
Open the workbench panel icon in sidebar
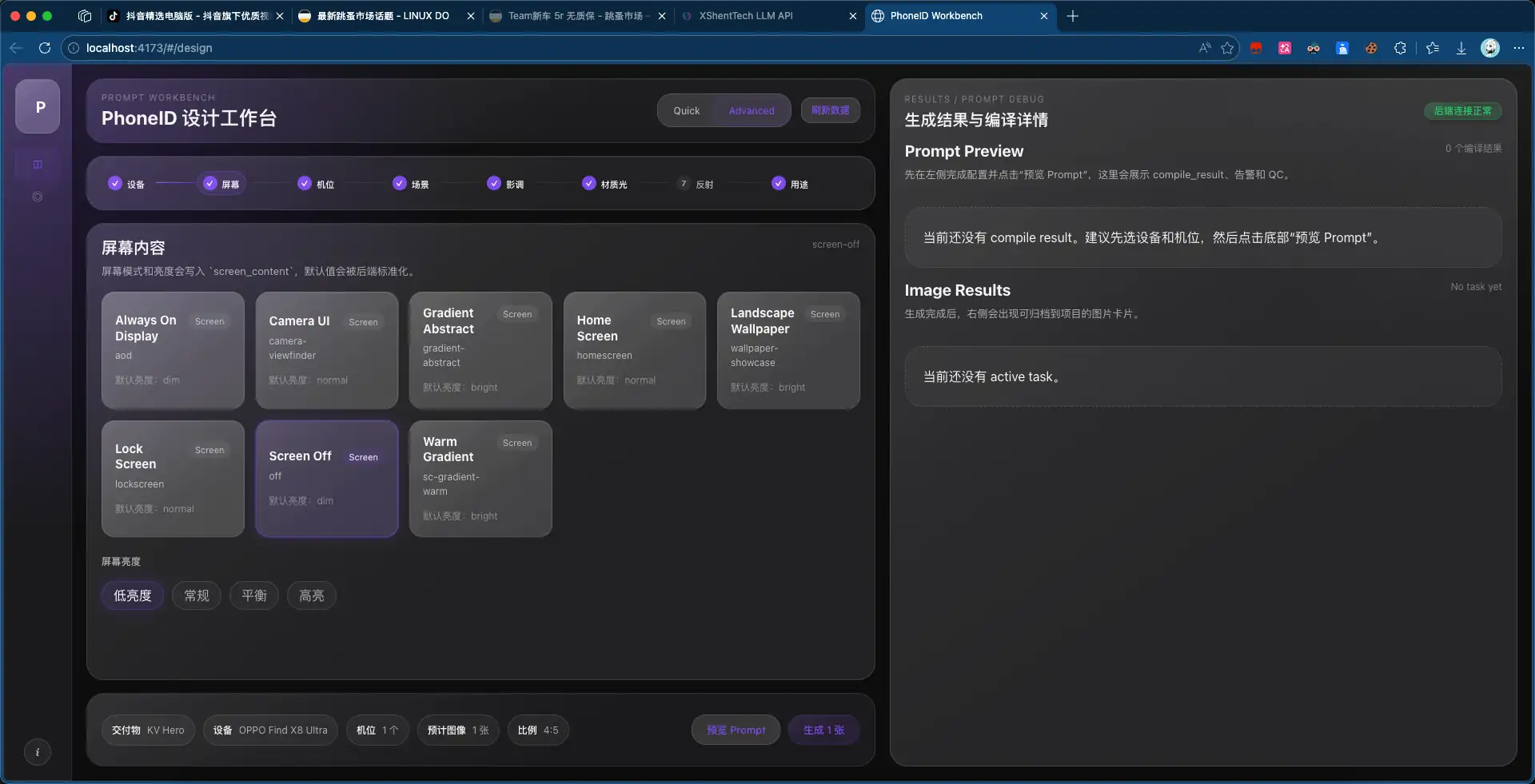click(x=38, y=165)
